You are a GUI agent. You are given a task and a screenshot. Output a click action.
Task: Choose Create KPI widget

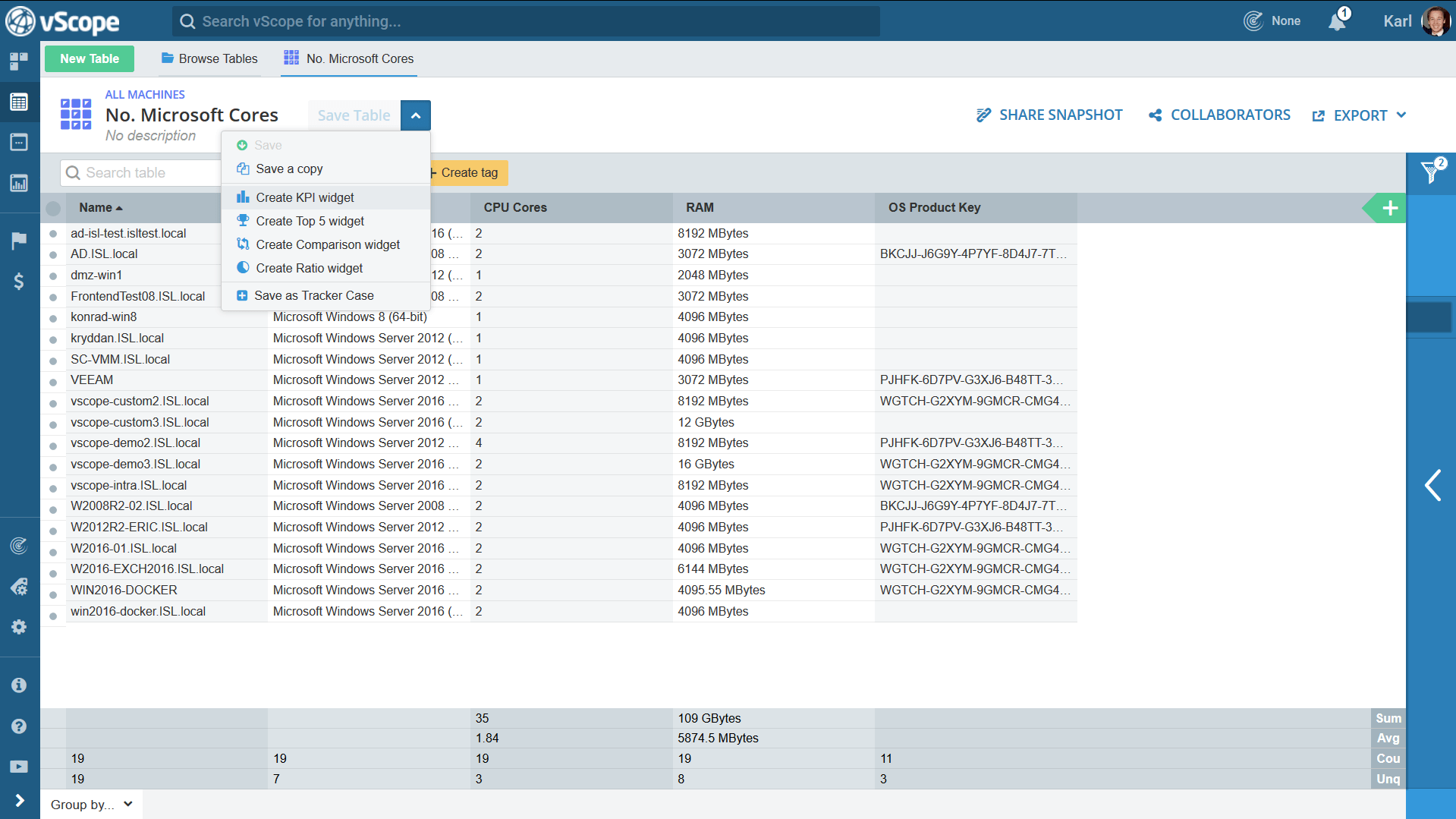pyautogui.click(x=326, y=197)
